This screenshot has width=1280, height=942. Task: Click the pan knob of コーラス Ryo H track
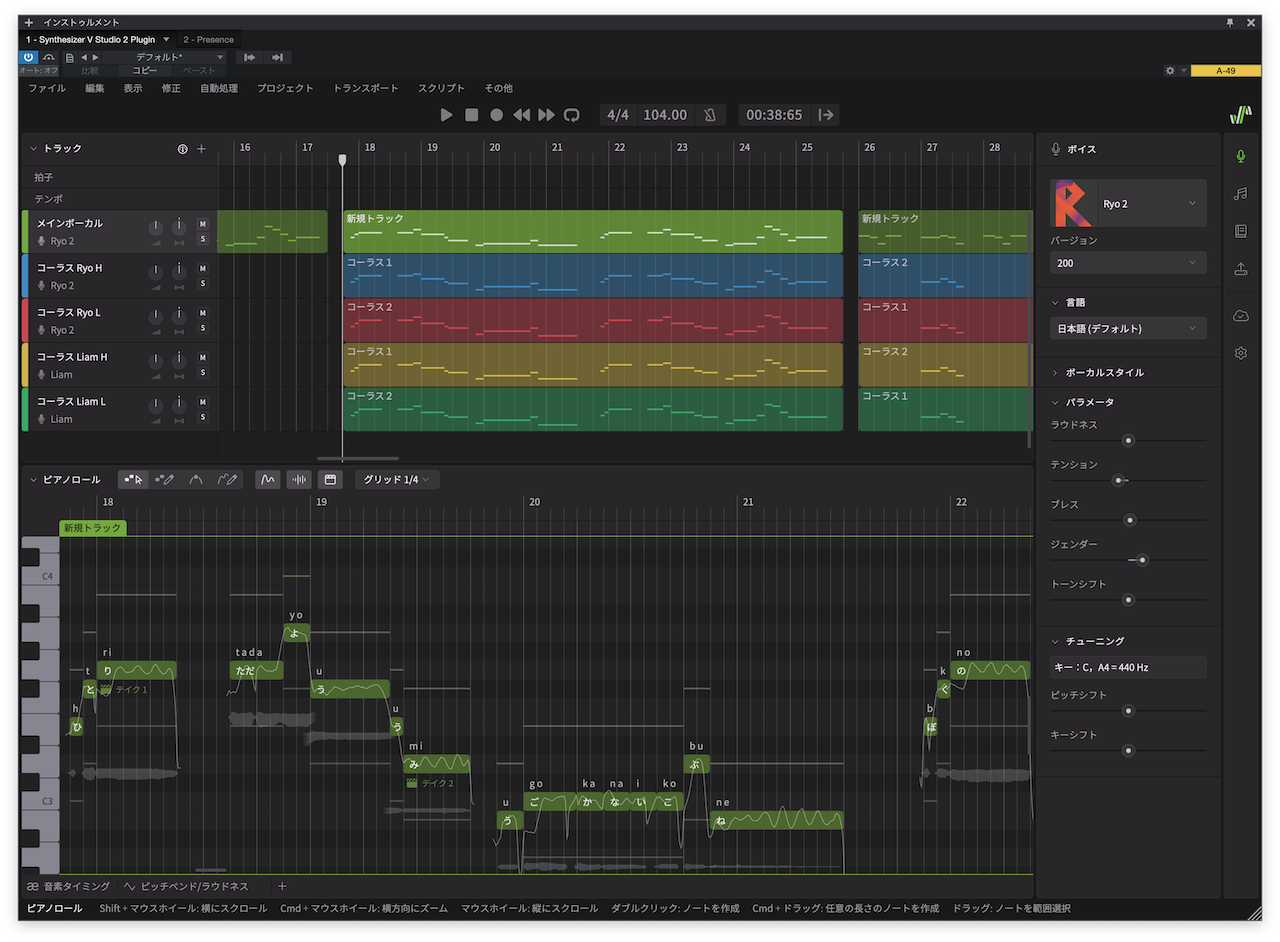click(x=179, y=271)
